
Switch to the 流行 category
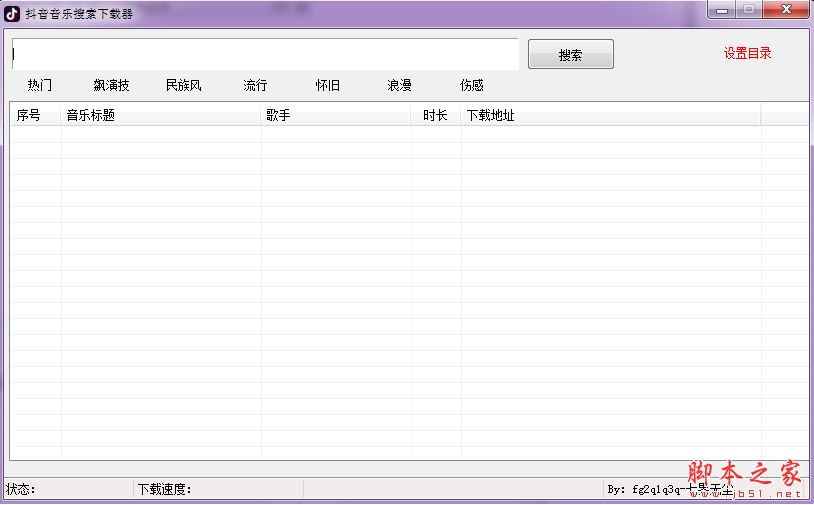click(x=255, y=85)
